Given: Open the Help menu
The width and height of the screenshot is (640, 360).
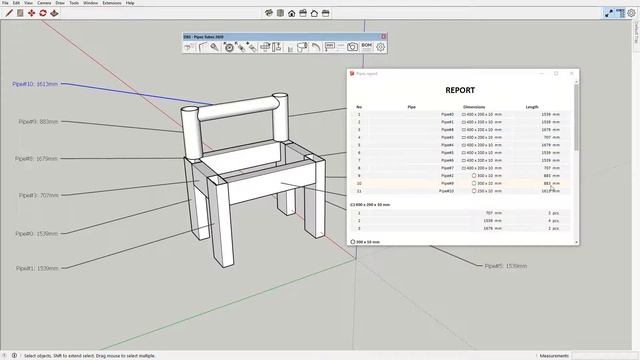Looking at the screenshot, I should point(130,3).
